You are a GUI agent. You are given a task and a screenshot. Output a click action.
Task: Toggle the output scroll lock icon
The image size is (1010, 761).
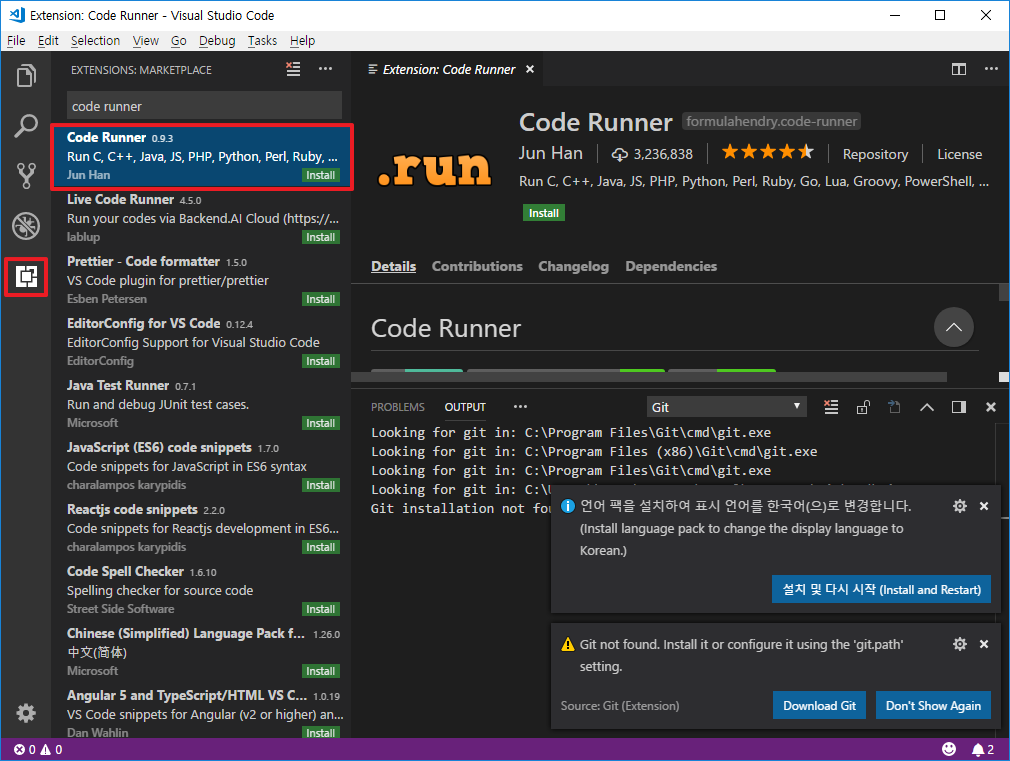[x=862, y=407]
